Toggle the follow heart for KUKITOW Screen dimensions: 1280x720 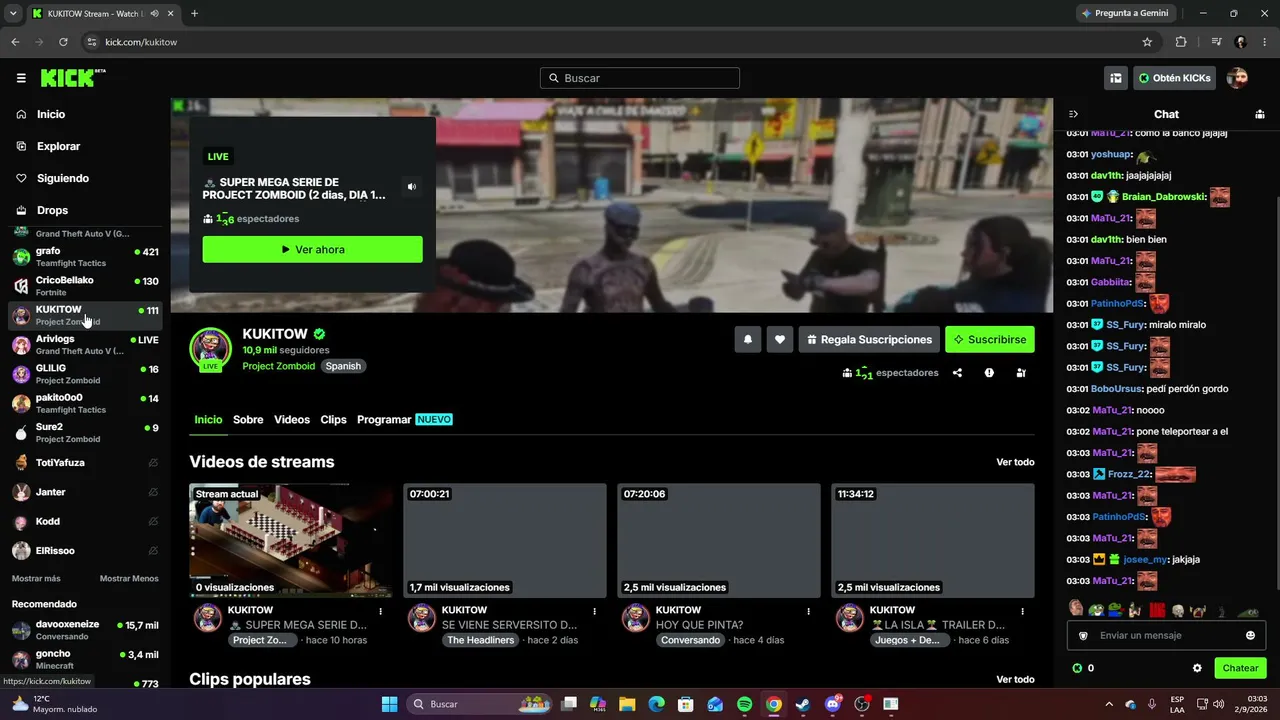[x=780, y=340]
